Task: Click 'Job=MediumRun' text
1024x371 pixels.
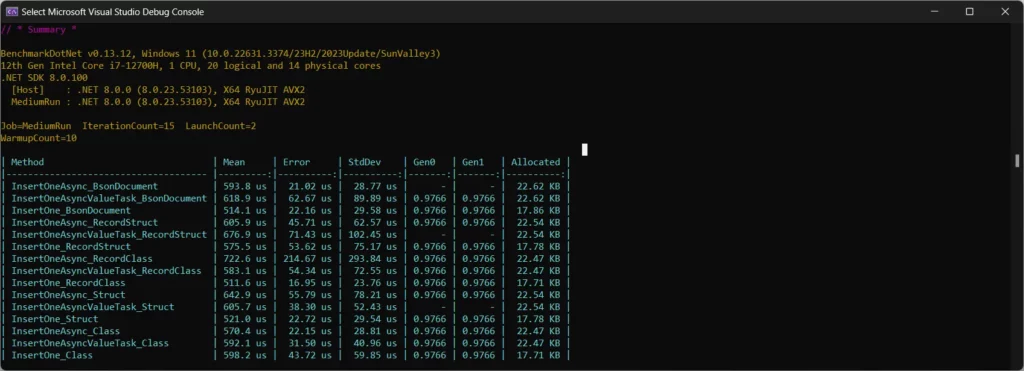Action: coord(36,126)
